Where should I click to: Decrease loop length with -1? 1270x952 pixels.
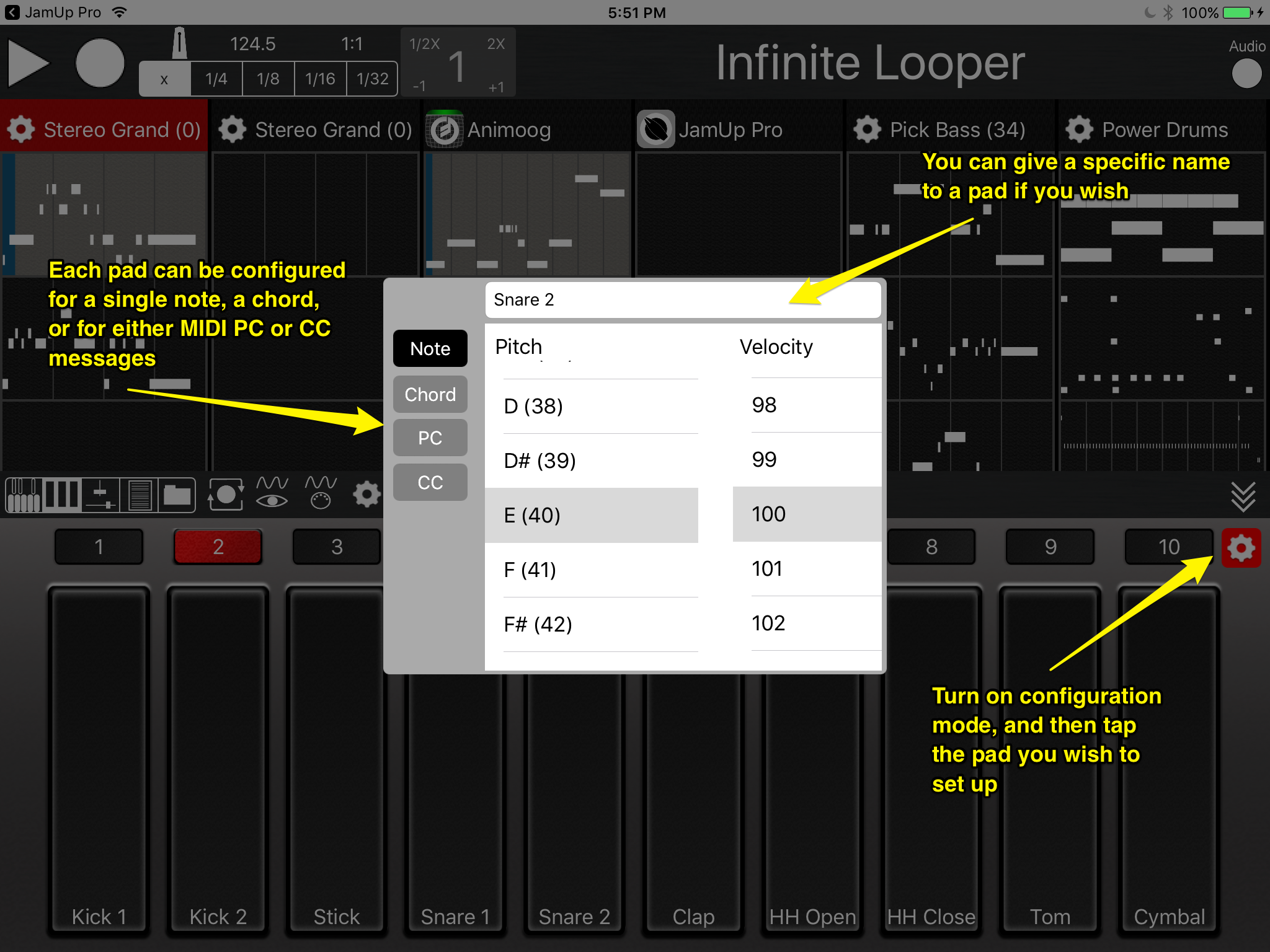coord(420,86)
